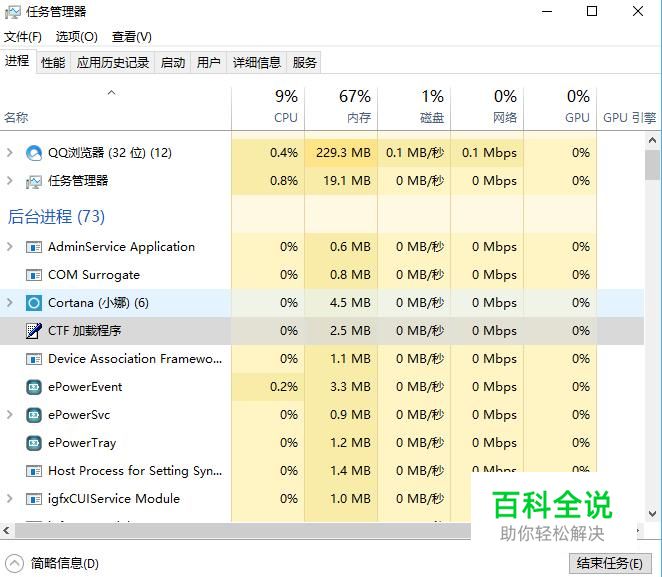Image resolution: width=662 pixels, height=577 pixels.
Task: Expand the igfxCUIService Module row
Action: (10, 499)
